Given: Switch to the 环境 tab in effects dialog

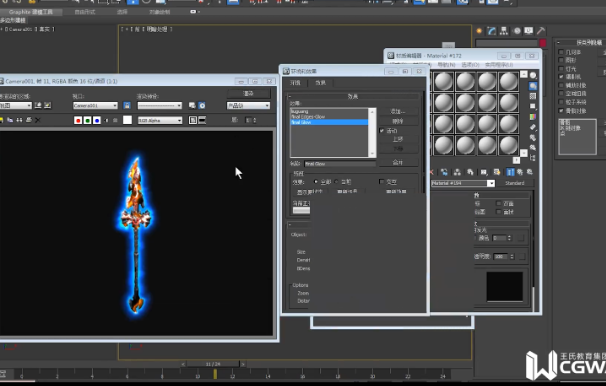Looking at the screenshot, I should click(295, 83).
